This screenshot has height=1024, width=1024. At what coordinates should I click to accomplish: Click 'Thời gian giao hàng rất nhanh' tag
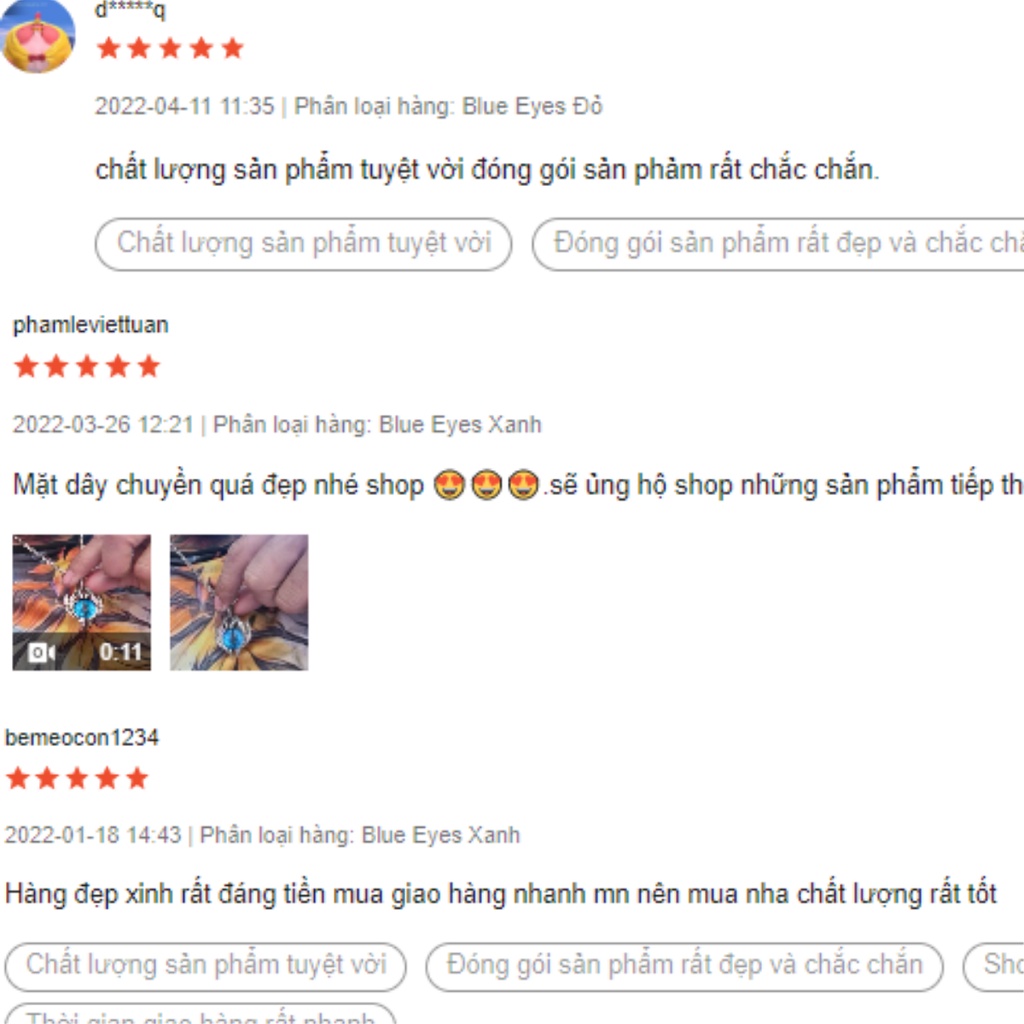(x=200, y=1014)
